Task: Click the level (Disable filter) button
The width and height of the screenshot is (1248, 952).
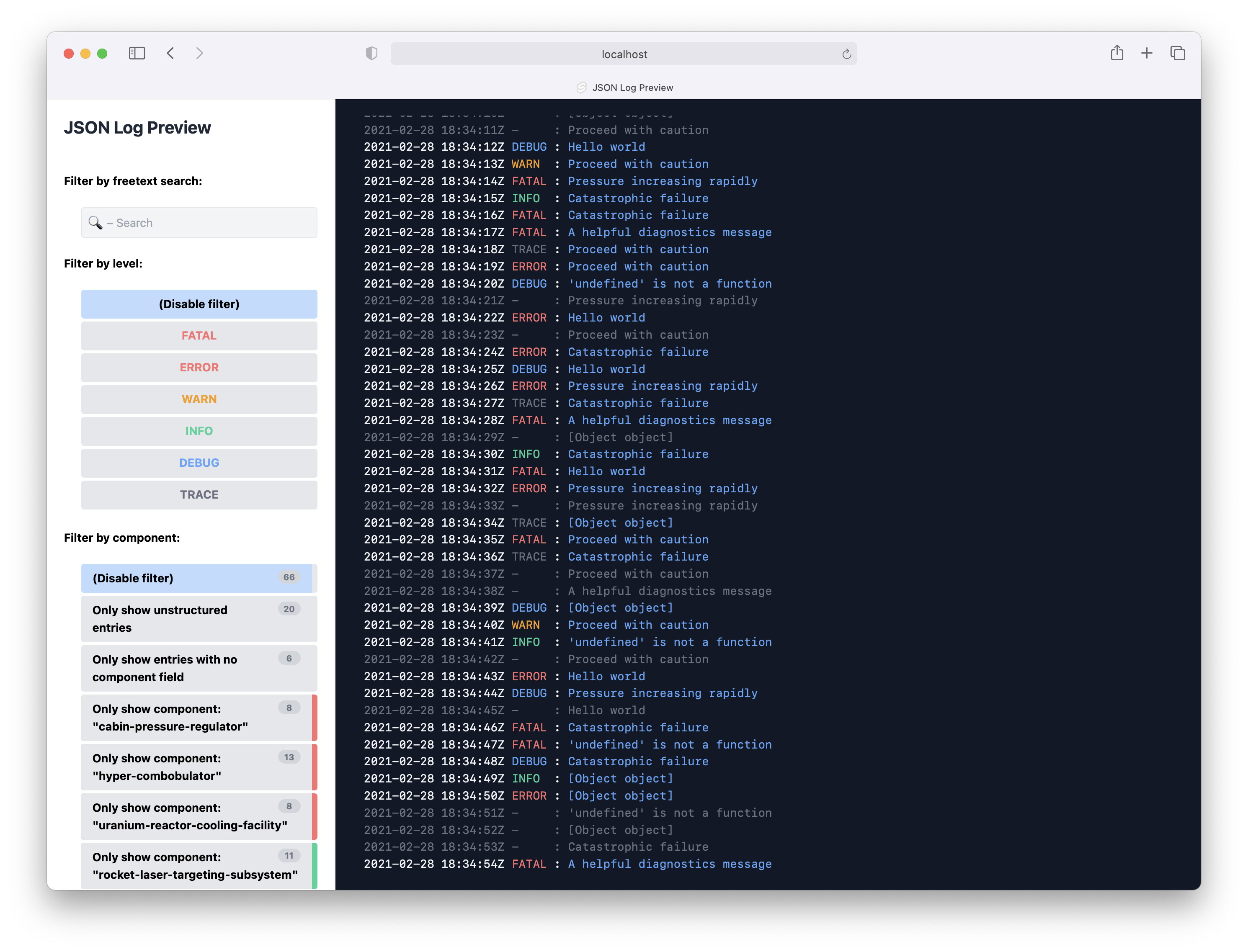Action: tap(199, 304)
